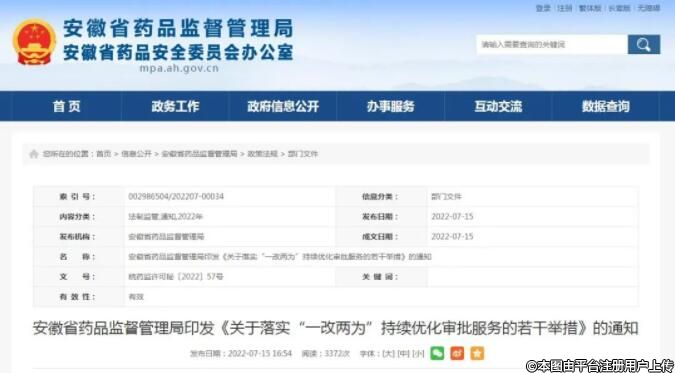Open the 首页 navigation tab
The width and height of the screenshot is (675, 373).
pos(67,106)
